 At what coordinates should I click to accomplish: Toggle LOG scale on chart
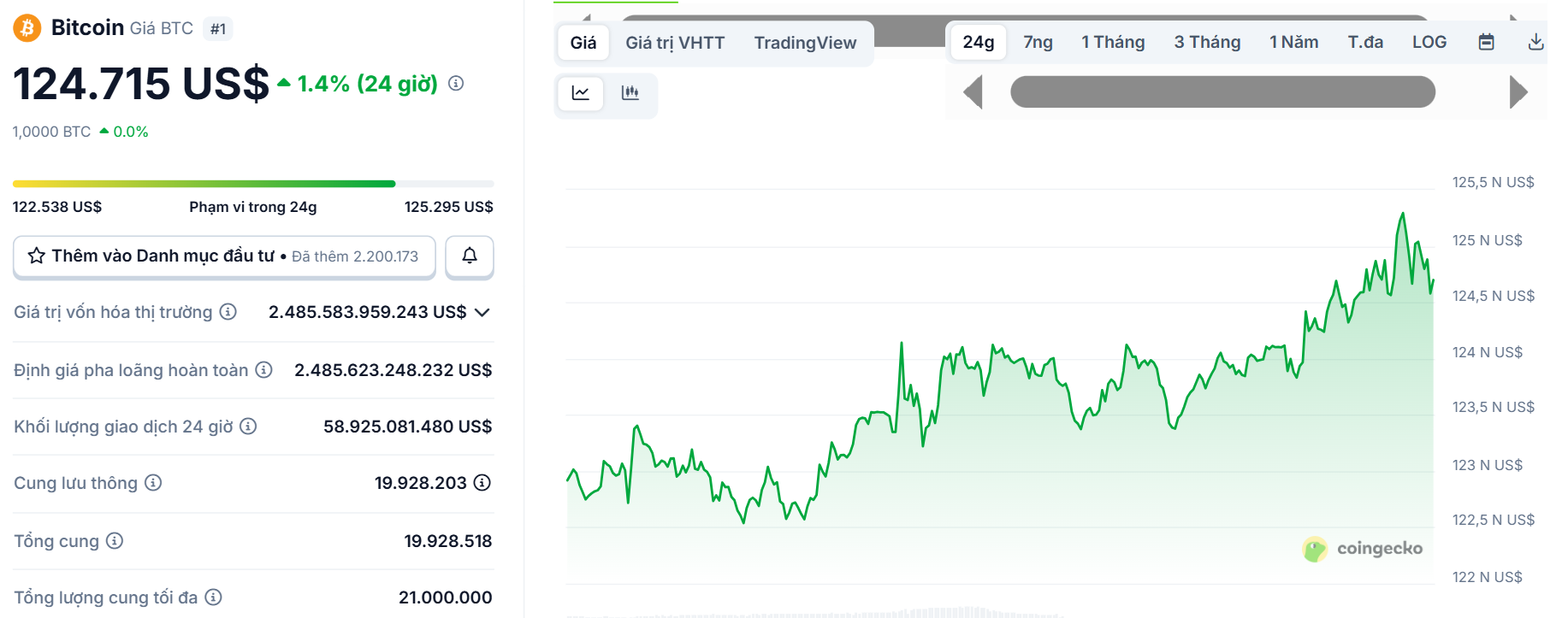point(1429,42)
